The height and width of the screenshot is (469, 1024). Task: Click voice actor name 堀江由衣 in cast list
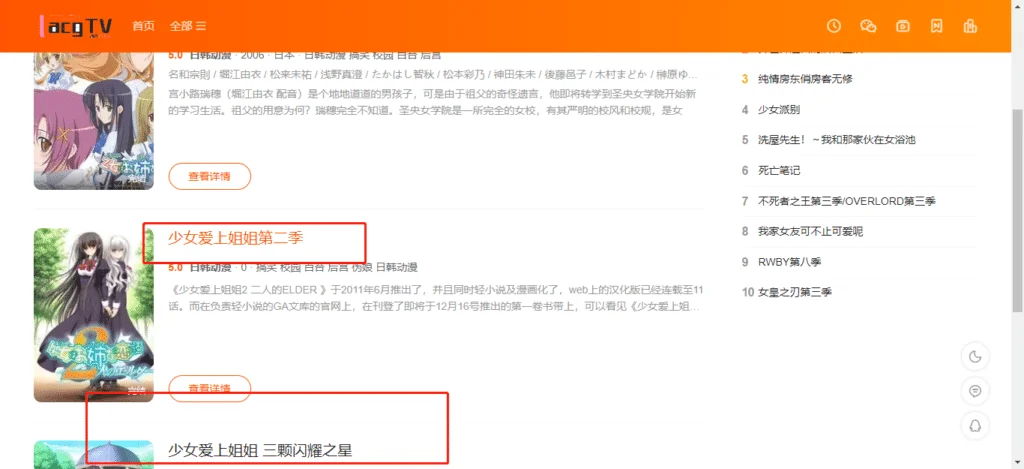[240, 74]
